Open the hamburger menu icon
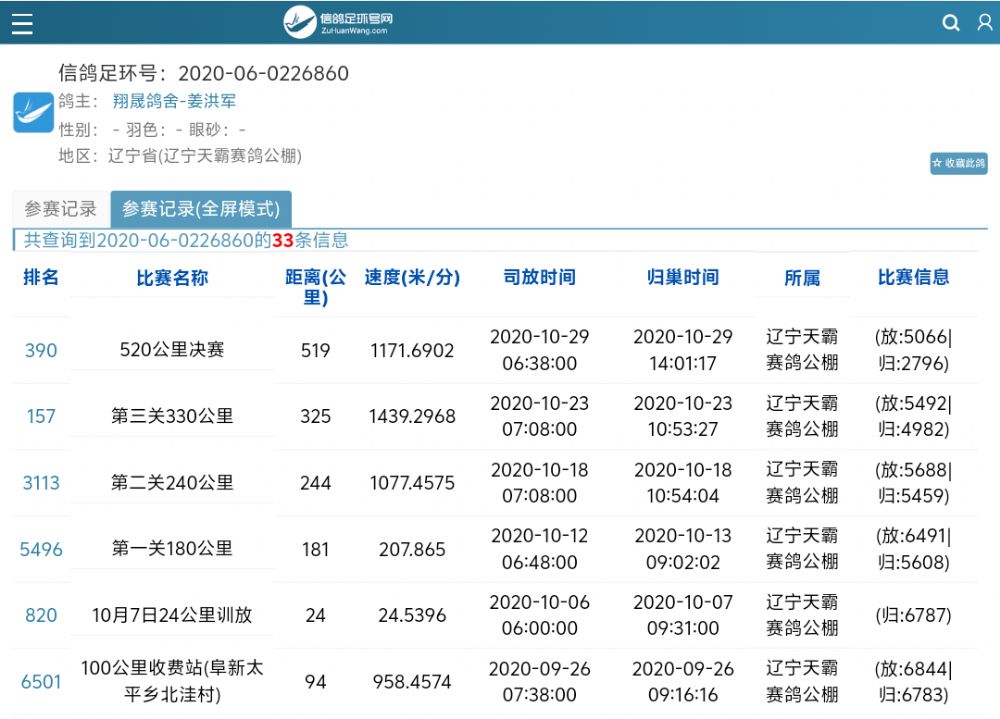1000x719 pixels. [22, 23]
